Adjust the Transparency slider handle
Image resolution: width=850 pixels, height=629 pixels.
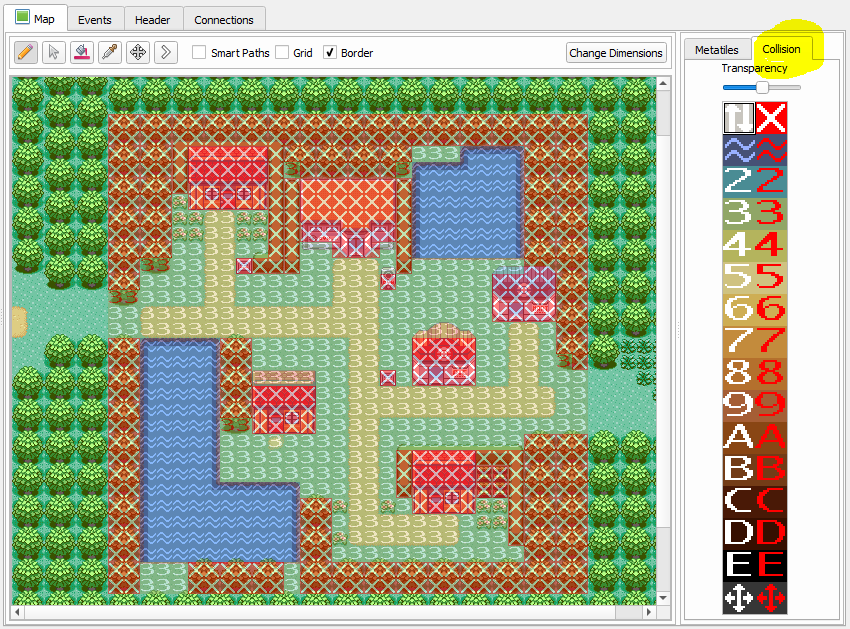(x=762, y=87)
